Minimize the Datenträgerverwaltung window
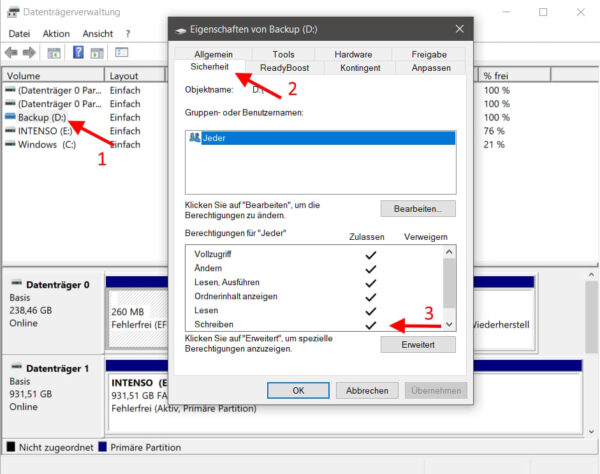This screenshot has height=474, width=600. pyautogui.click(x=506, y=12)
